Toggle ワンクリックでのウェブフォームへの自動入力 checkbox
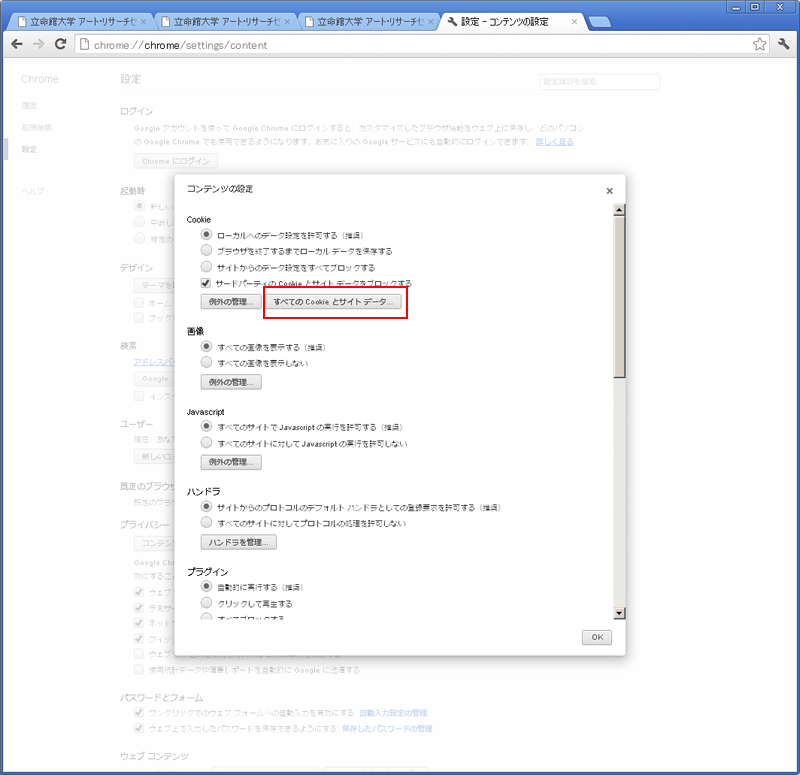800x775 pixels. 139,713
